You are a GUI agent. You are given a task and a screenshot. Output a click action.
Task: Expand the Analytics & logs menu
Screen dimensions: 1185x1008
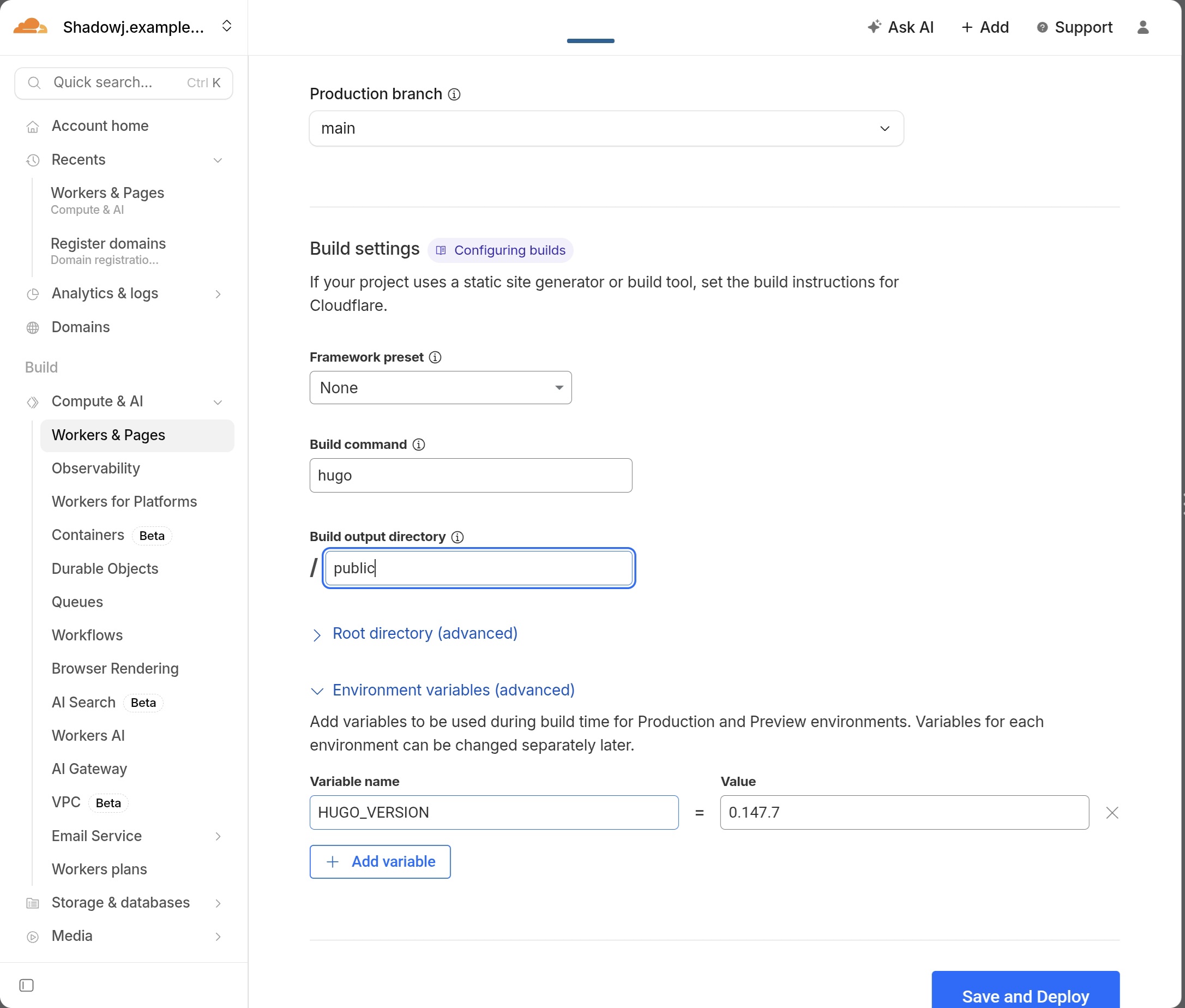(218, 293)
